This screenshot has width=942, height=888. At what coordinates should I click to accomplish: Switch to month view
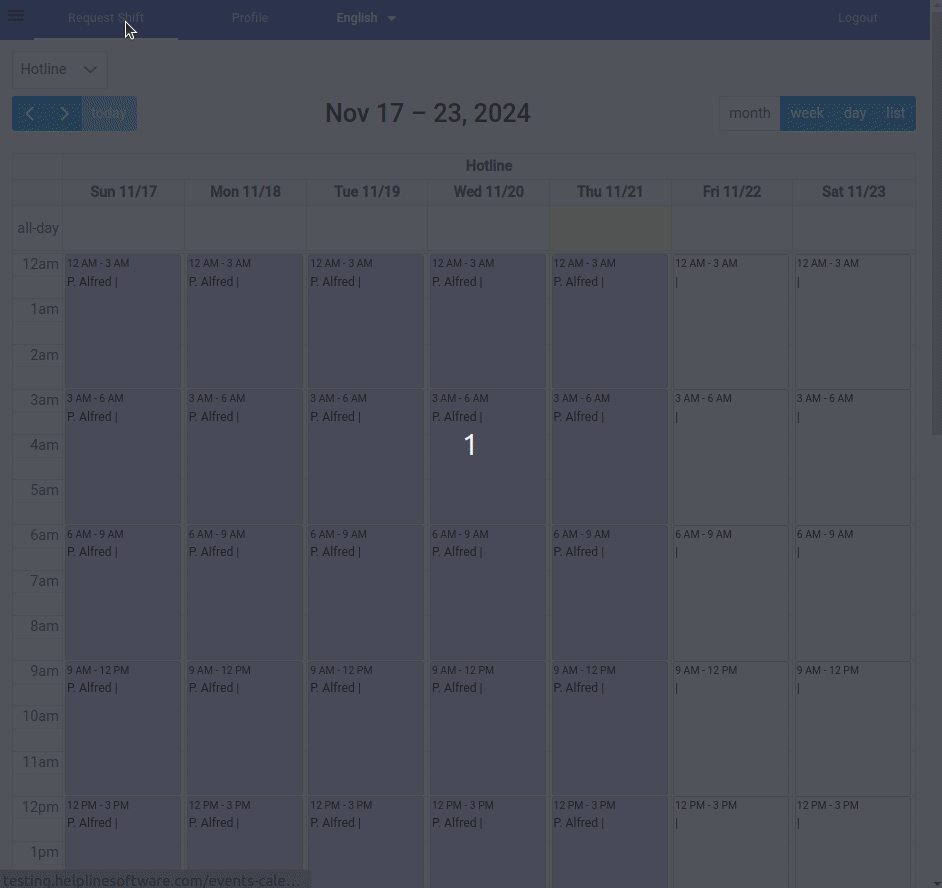749,113
